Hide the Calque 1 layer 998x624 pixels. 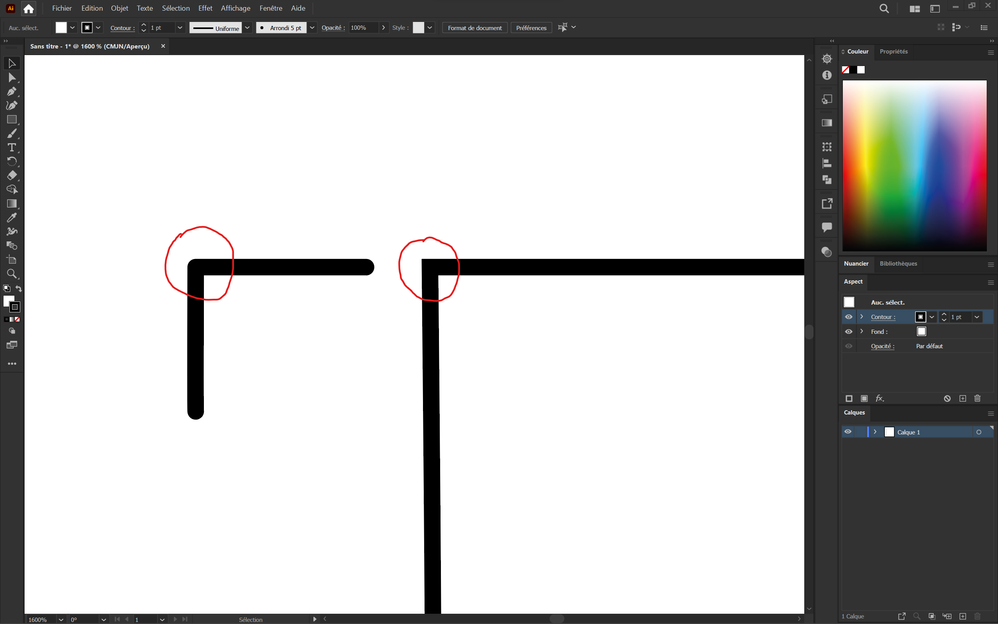tap(848, 432)
